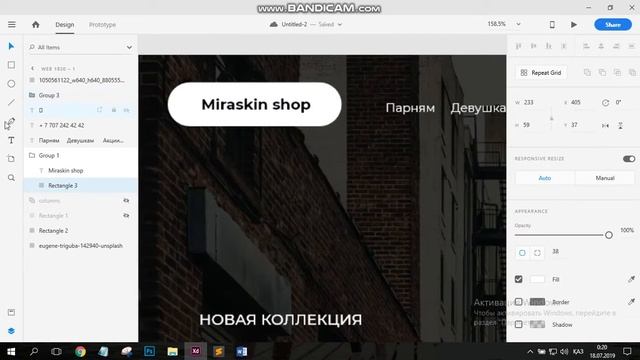Select the Pen tool

point(11,121)
